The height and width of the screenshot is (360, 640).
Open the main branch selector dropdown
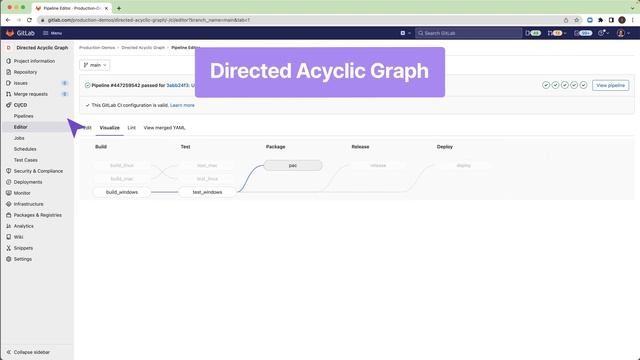(x=95, y=65)
